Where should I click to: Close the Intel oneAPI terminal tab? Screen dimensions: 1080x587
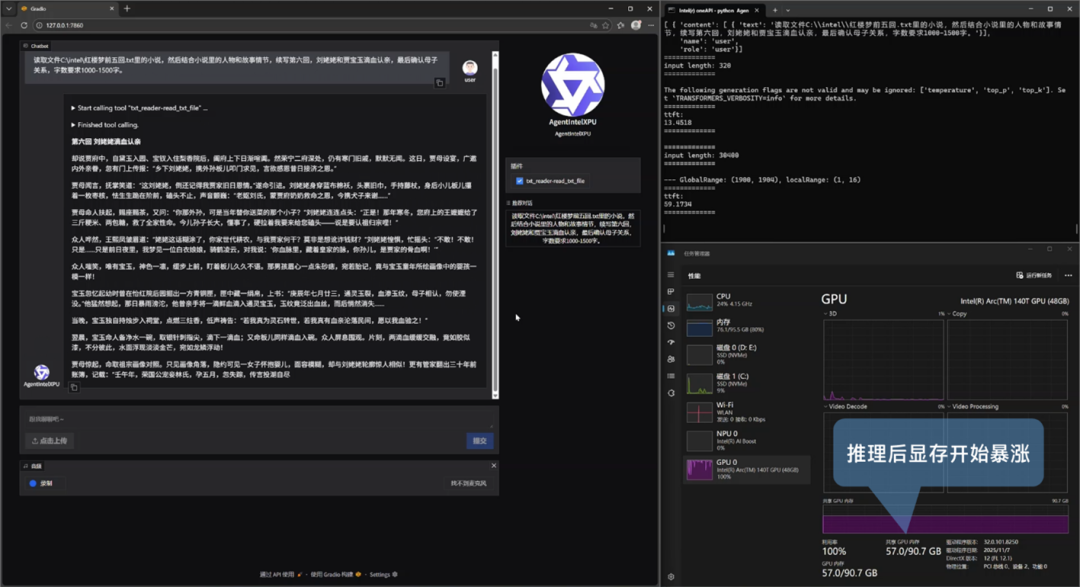pos(756,10)
